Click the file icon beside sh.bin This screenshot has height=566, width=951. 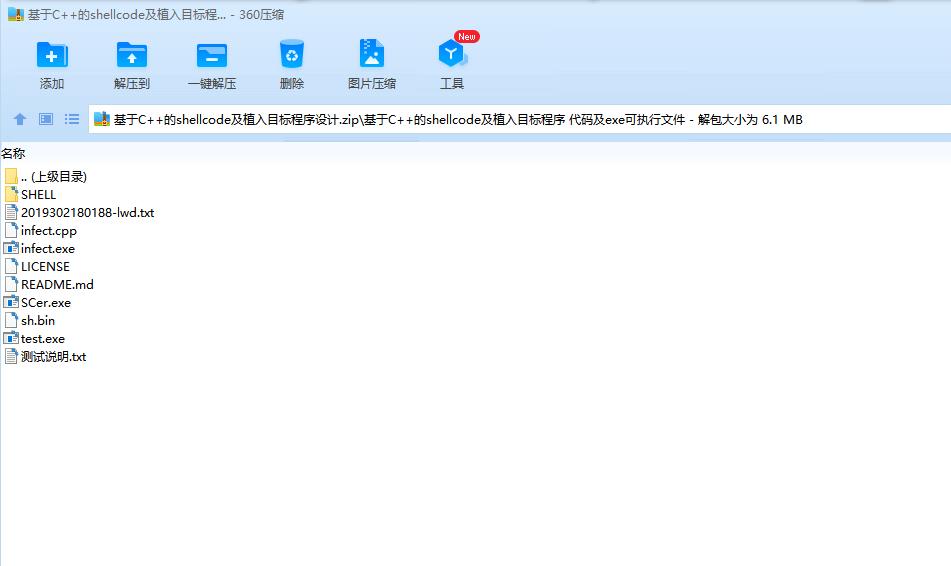(x=11, y=320)
